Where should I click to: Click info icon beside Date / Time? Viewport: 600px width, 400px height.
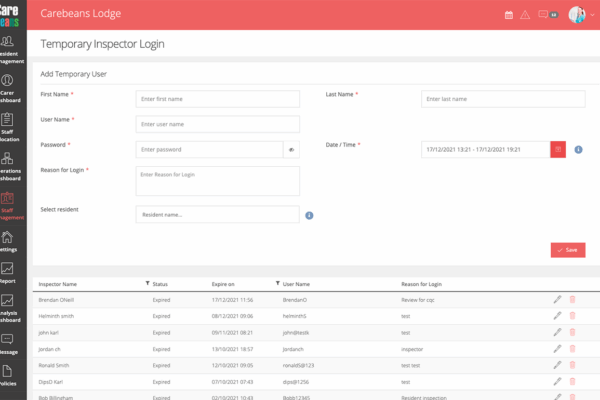578,150
